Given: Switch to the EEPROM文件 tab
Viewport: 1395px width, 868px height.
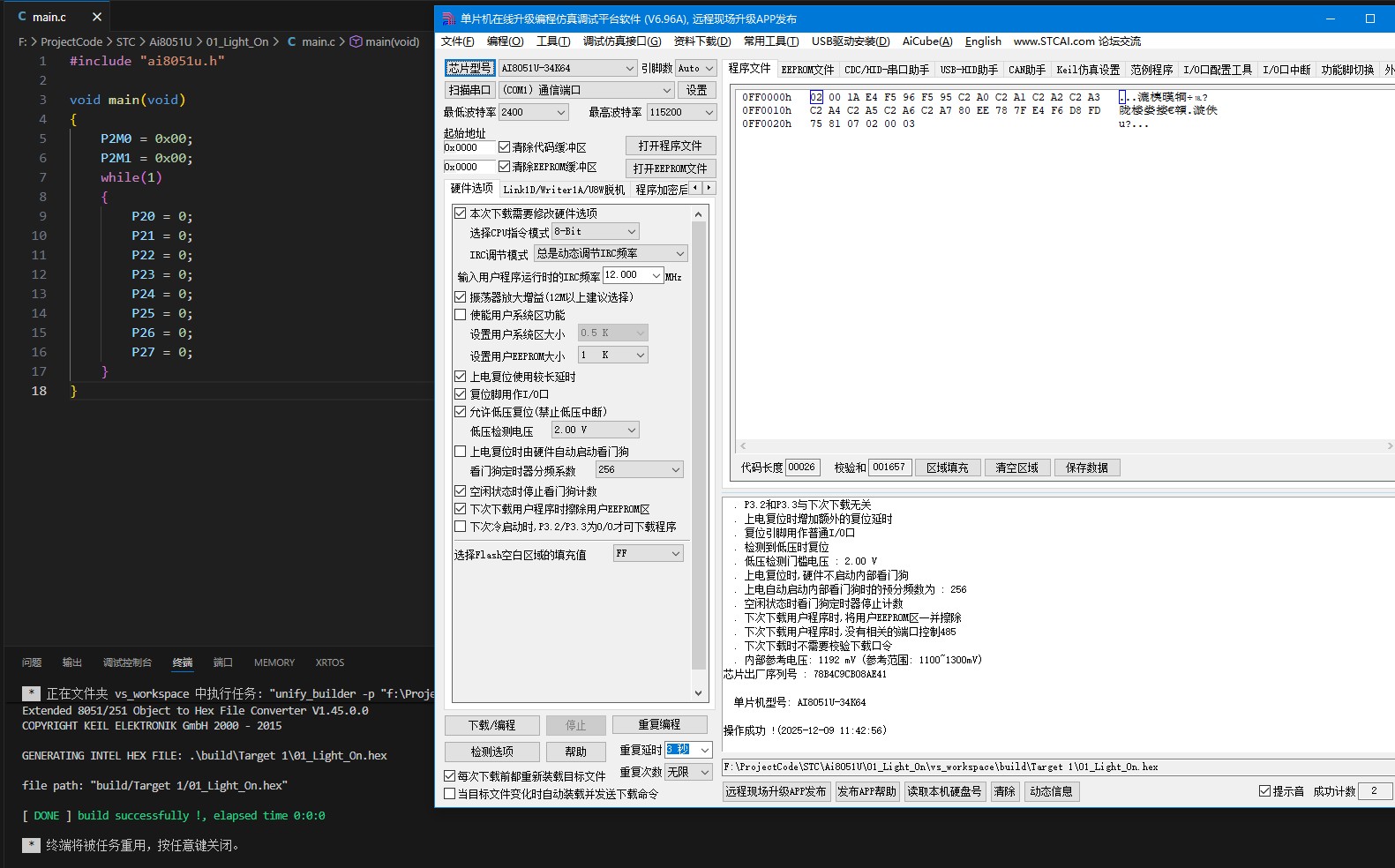Looking at the screenshot, I should point(806,70).
